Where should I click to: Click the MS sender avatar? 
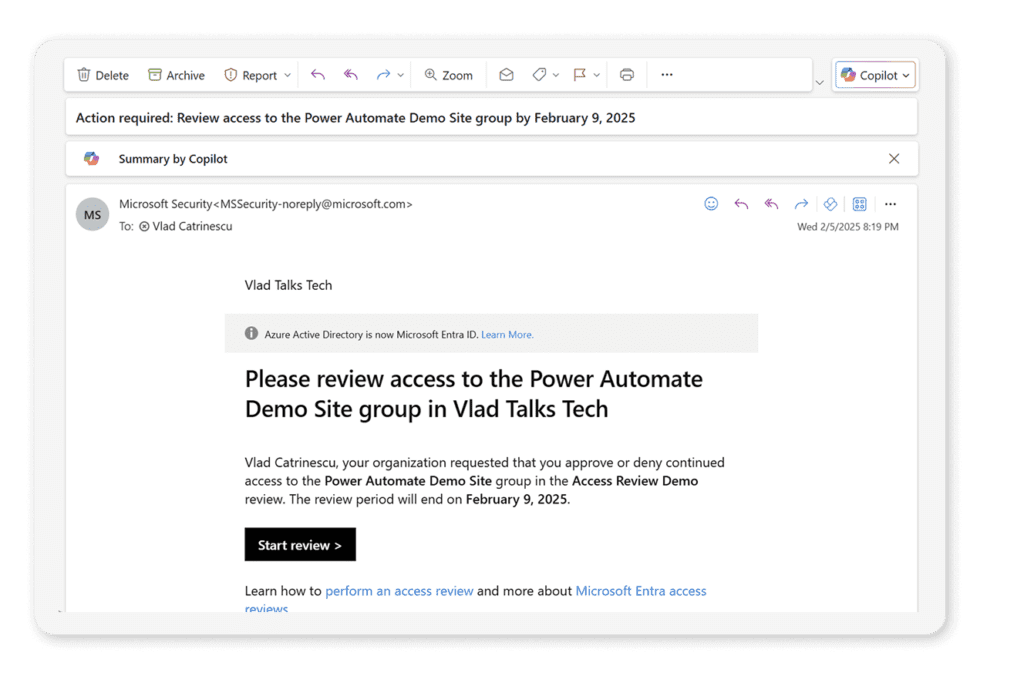pyautogui.click(x=92, y=214)
